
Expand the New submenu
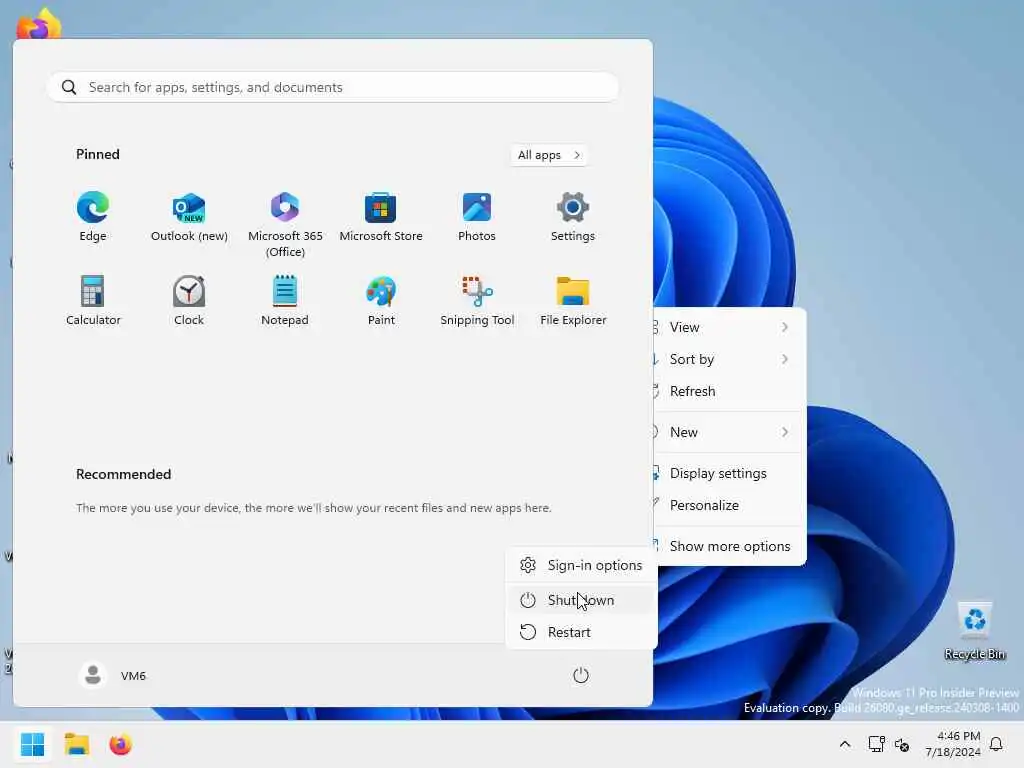point(729,432)
